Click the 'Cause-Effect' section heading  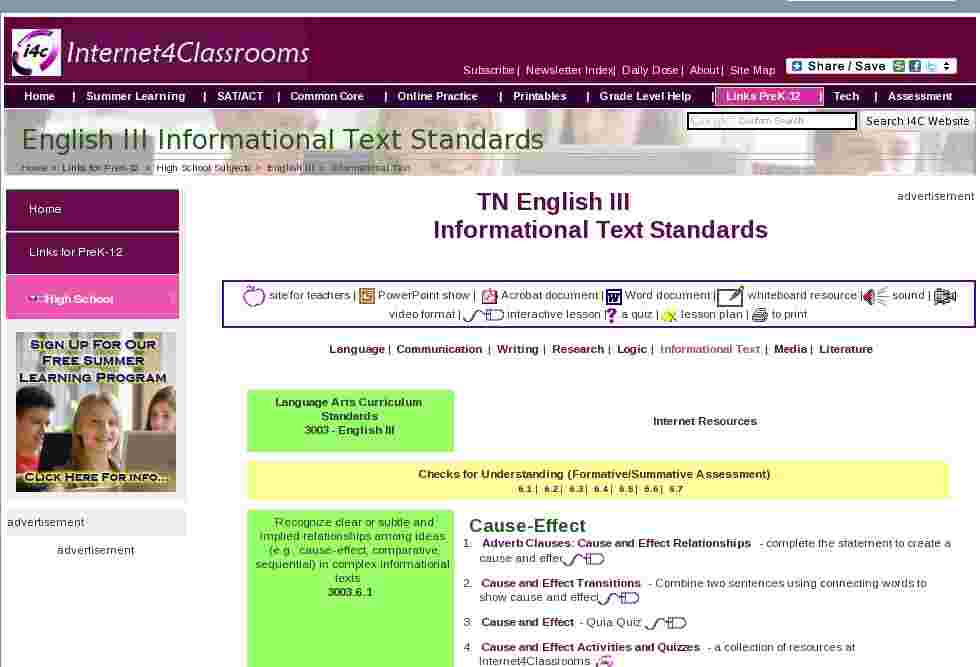point(528,526)
